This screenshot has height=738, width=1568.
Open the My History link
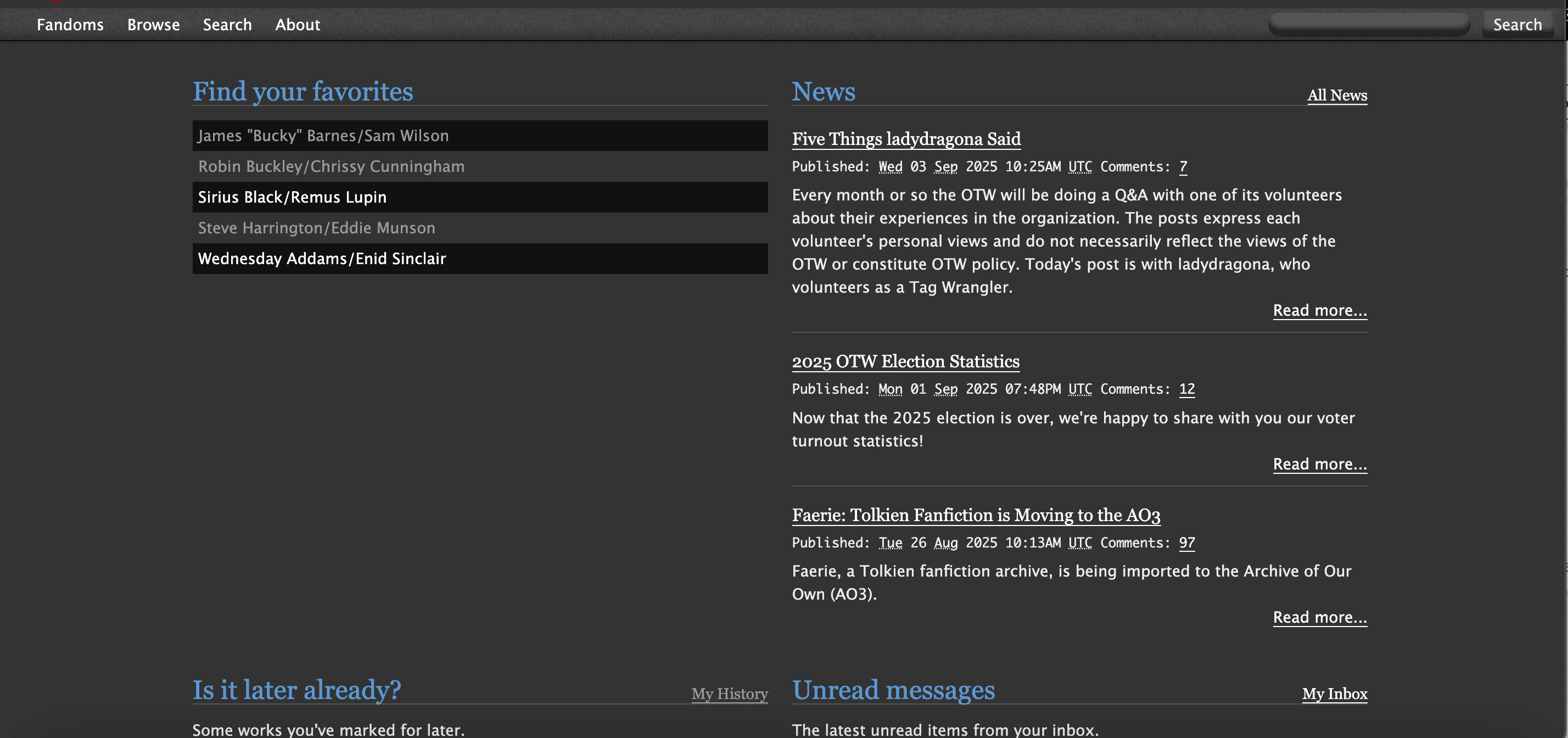tap(729, 694)
